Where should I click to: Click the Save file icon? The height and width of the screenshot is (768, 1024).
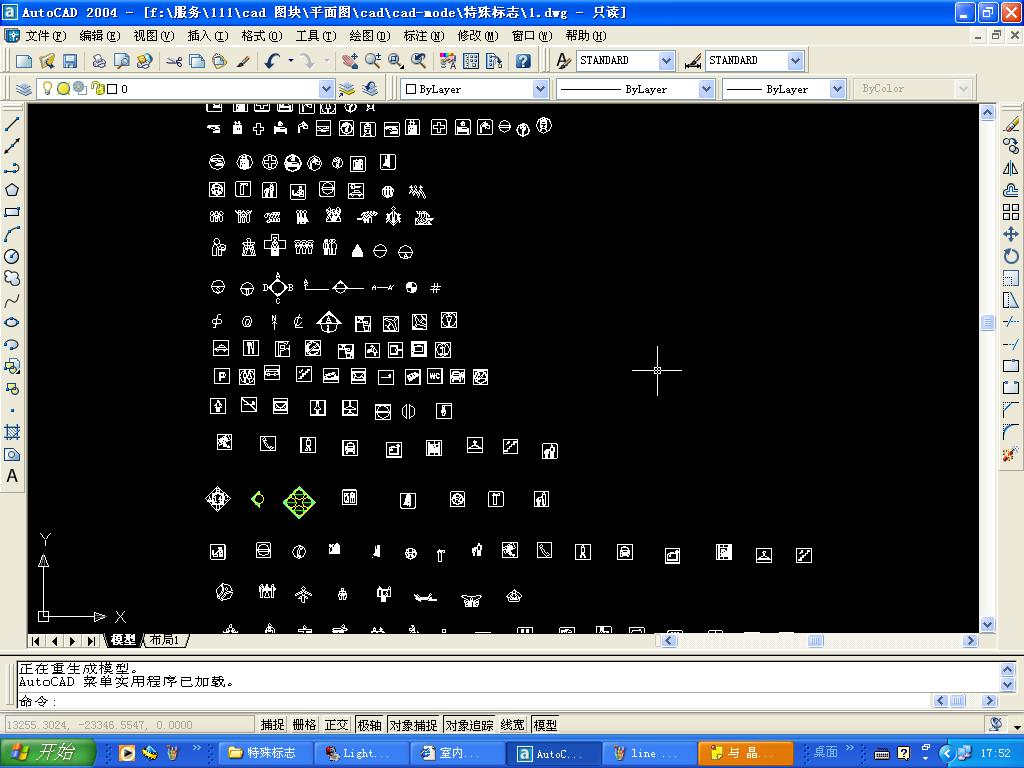point(67,61)
